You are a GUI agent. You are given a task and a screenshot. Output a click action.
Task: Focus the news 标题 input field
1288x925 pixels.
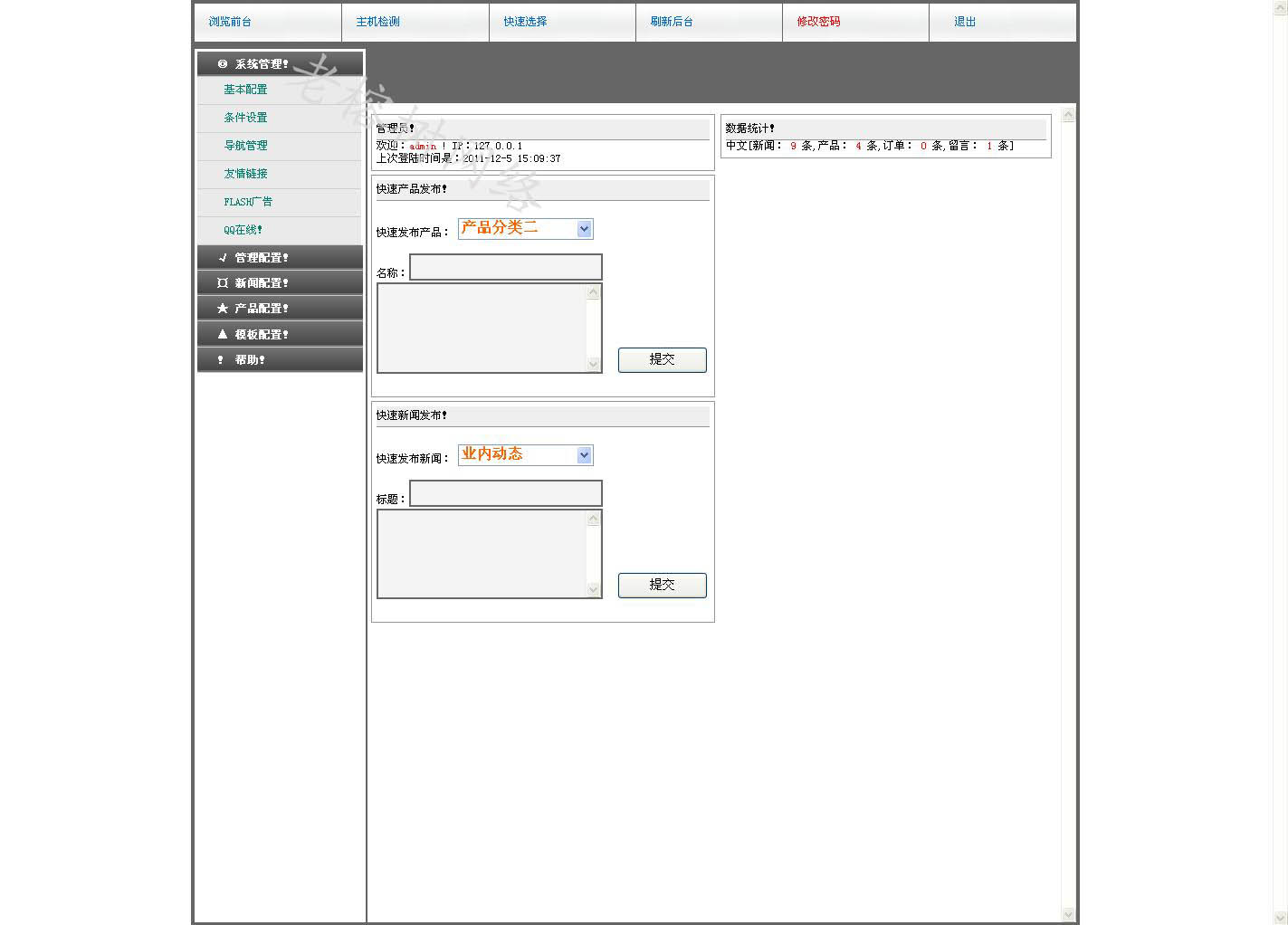[506, 493]
